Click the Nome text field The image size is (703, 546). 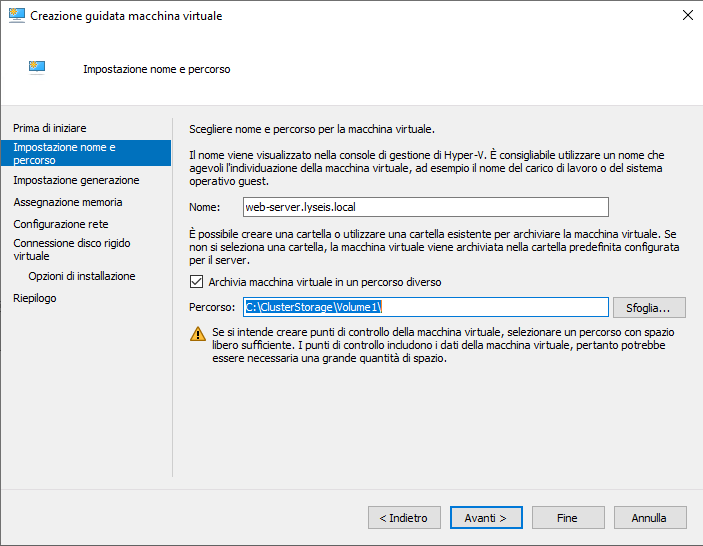coord(425,207)
